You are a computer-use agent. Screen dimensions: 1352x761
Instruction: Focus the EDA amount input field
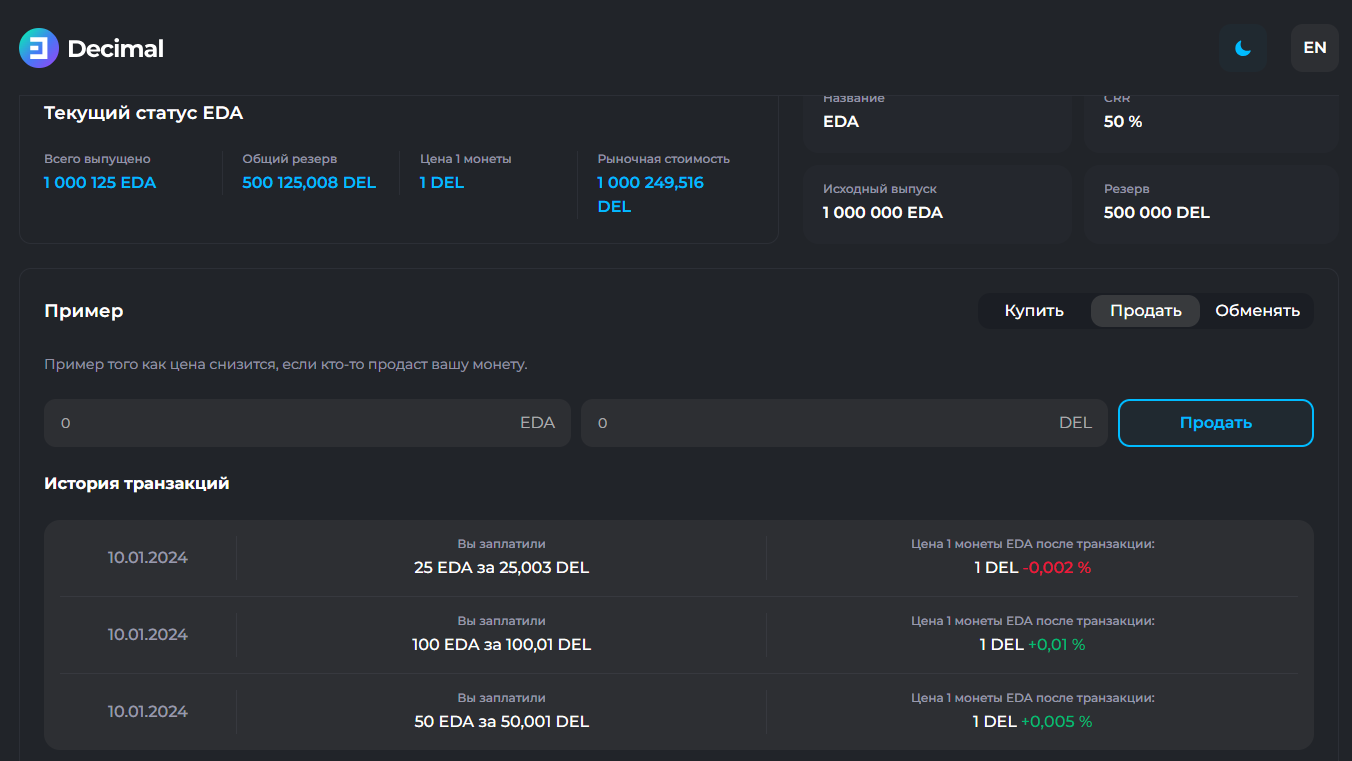[307, 423]
